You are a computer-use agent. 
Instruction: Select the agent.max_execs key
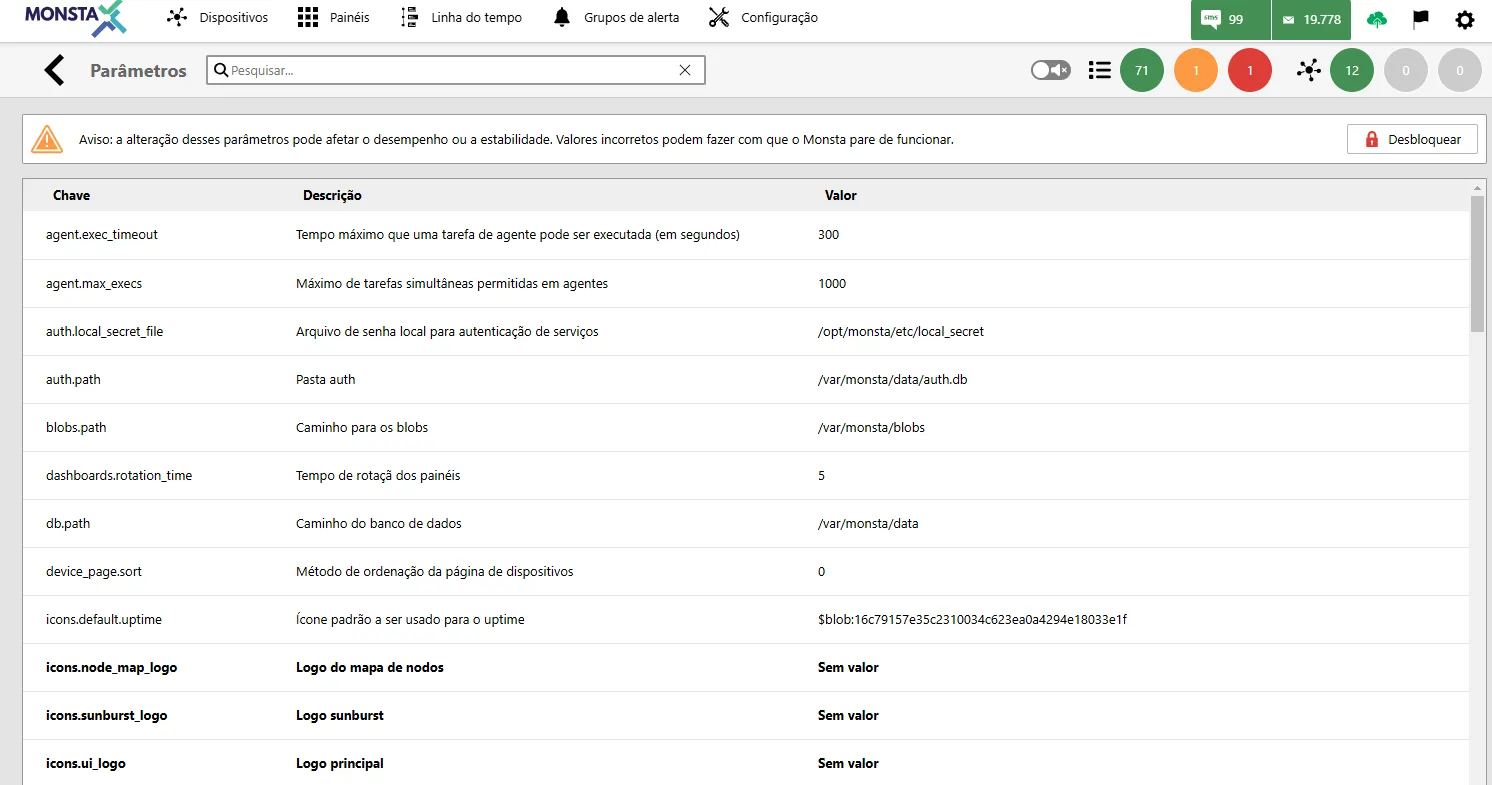pos(94,283)
